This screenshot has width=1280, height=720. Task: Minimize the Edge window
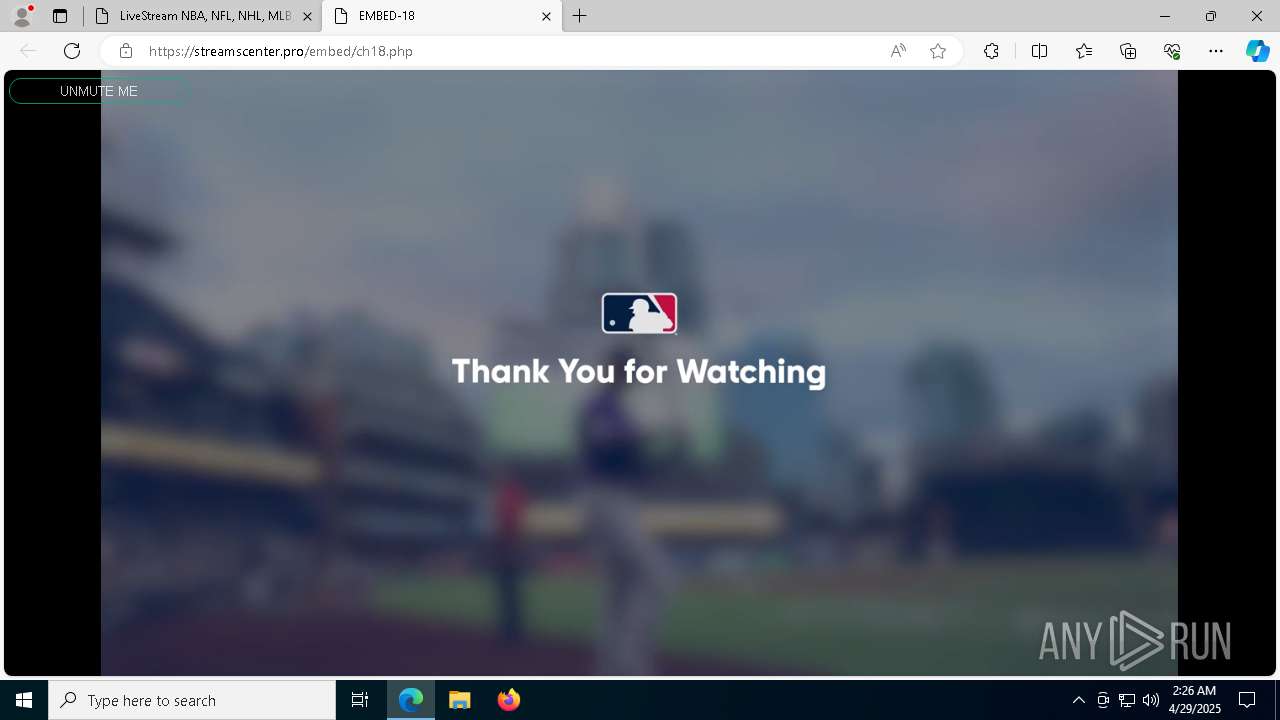pyautogui.click(x=1165, y=16)
